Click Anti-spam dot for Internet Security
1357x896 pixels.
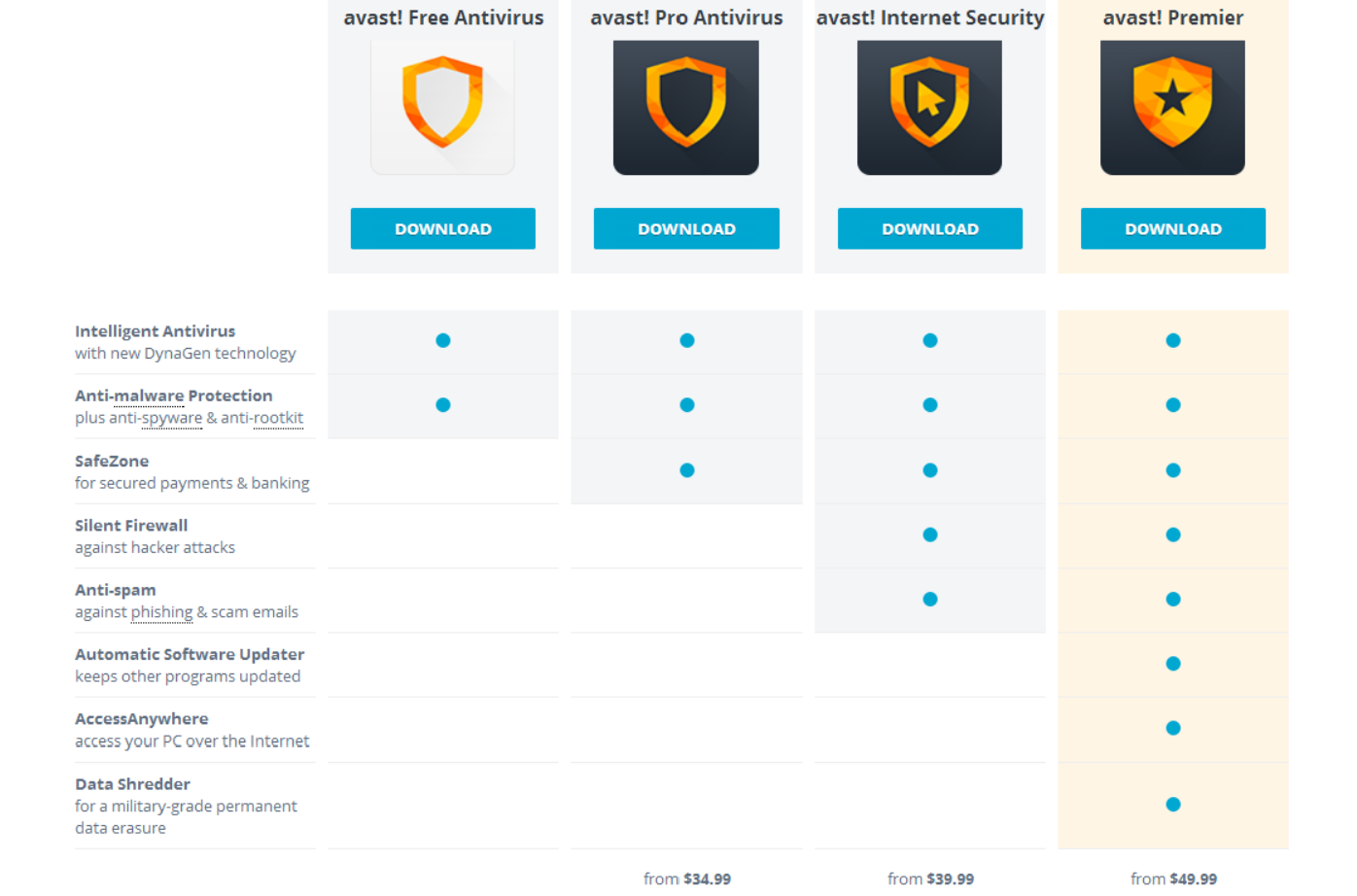click(930, 600)
